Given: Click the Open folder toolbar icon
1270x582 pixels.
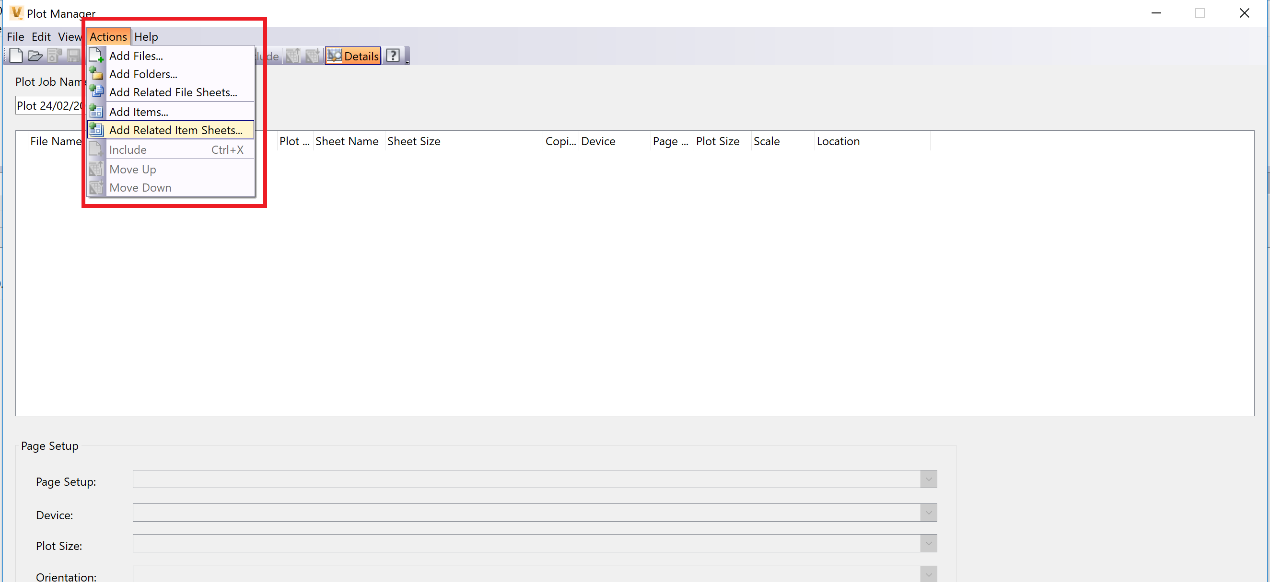Looking at the screenshot, I should point(35,56).
